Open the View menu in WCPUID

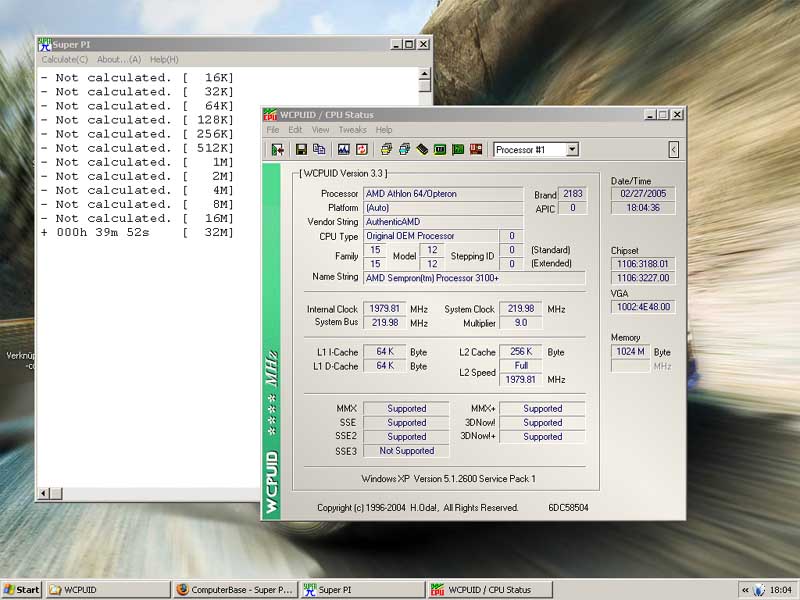(320, 130)
